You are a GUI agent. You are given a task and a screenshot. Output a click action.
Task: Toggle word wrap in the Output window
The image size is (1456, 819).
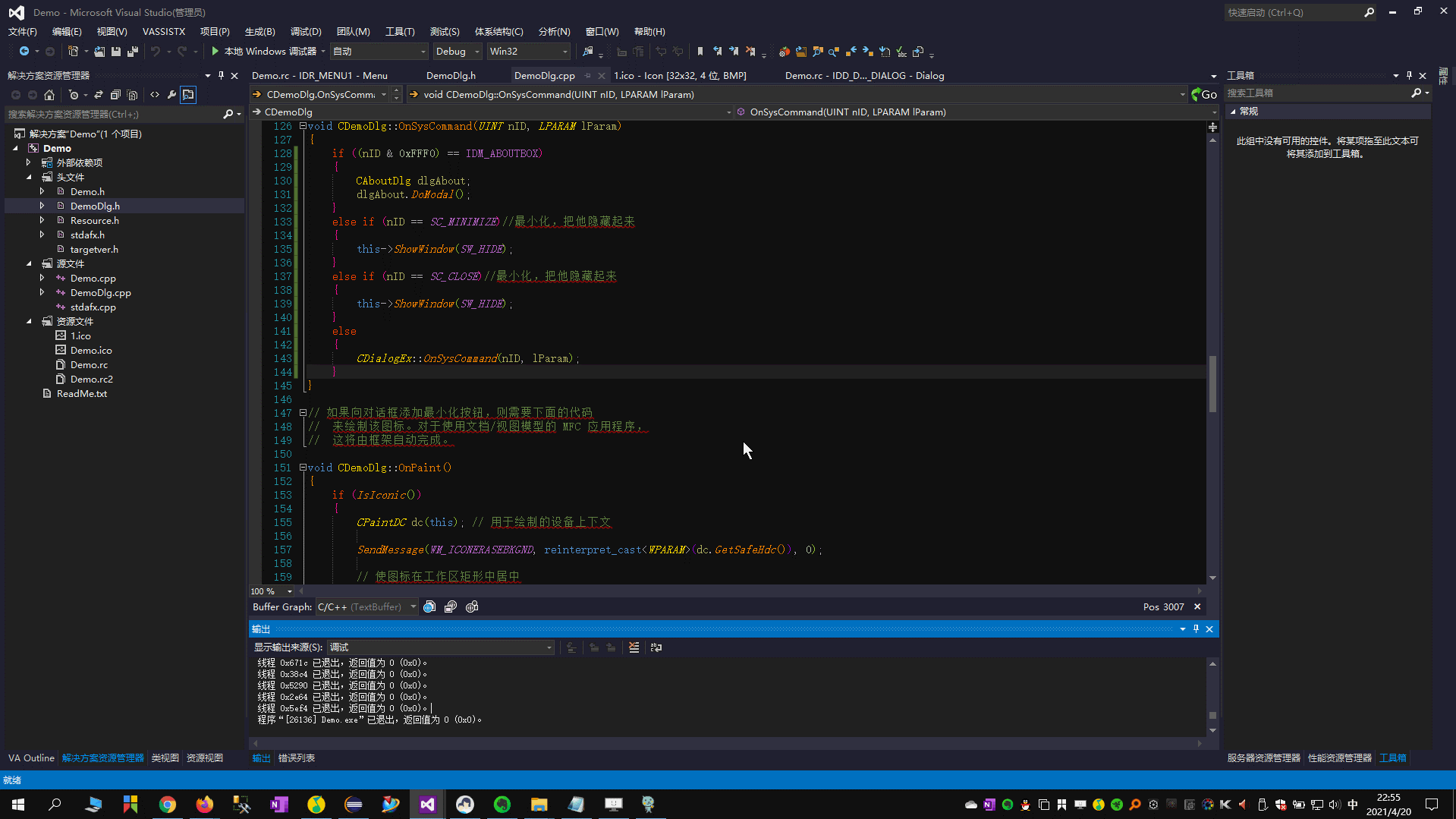(656, 647)
